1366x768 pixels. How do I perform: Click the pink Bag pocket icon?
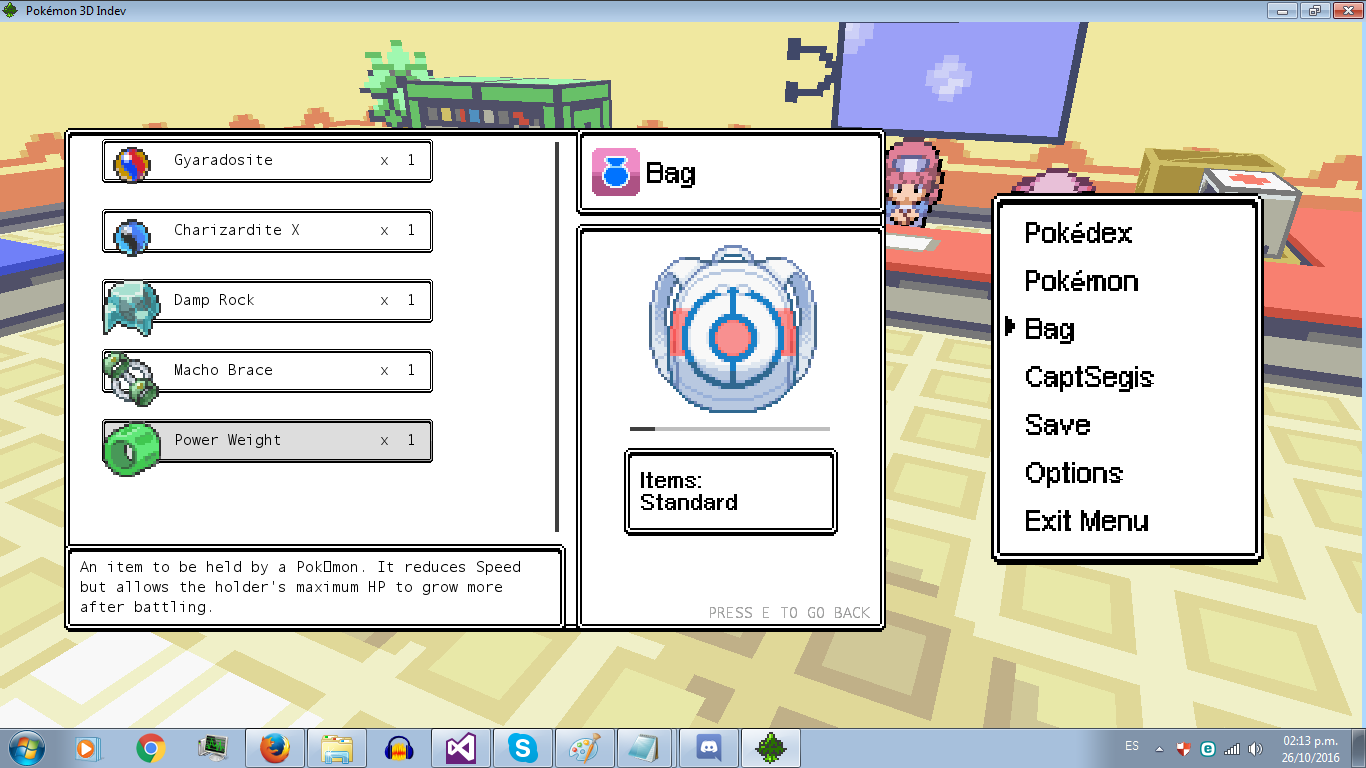[615, 172]
